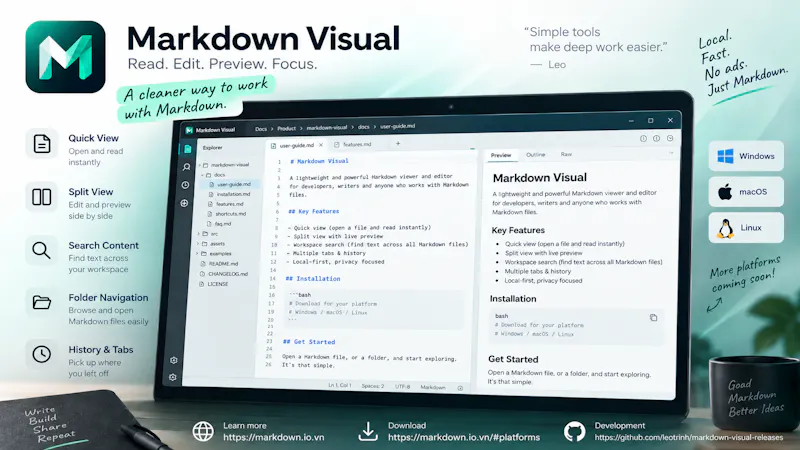Click markdown-visual in the breadcrumb
Image resolution: width=800 pixels, height=450 pixels.
pos(327,128)
